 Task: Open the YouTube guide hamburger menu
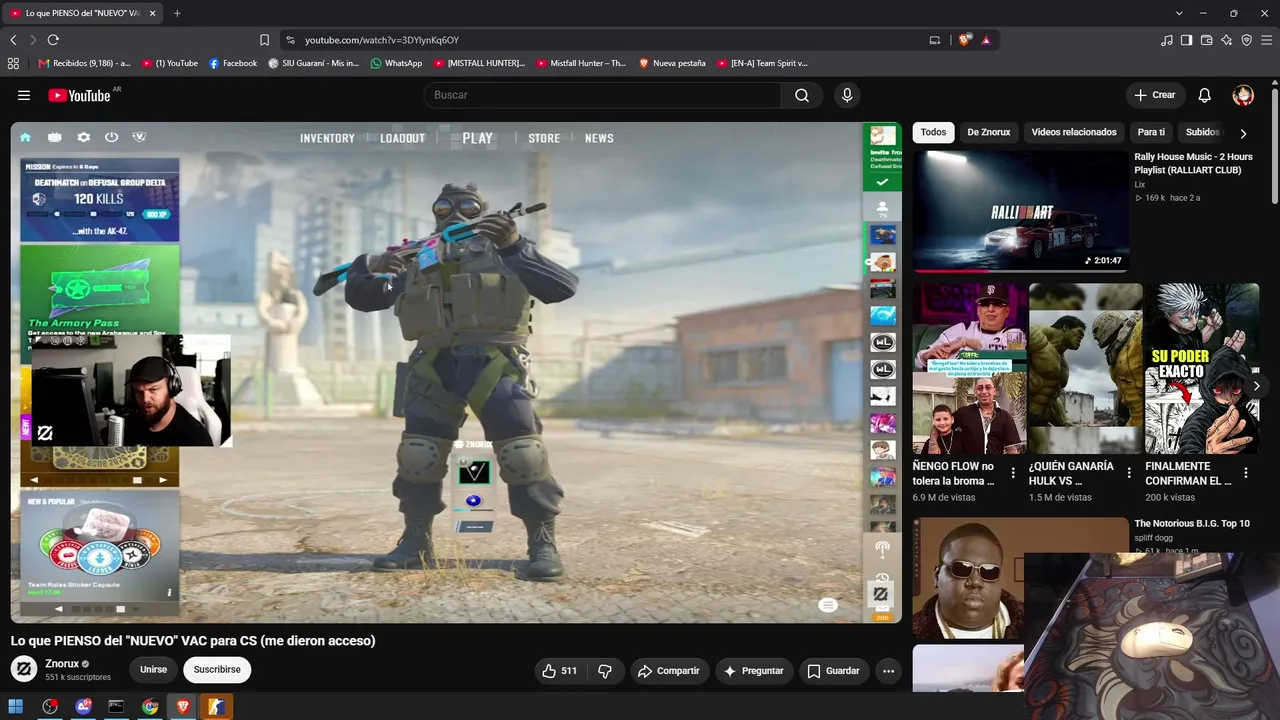[x=24, y=95]
